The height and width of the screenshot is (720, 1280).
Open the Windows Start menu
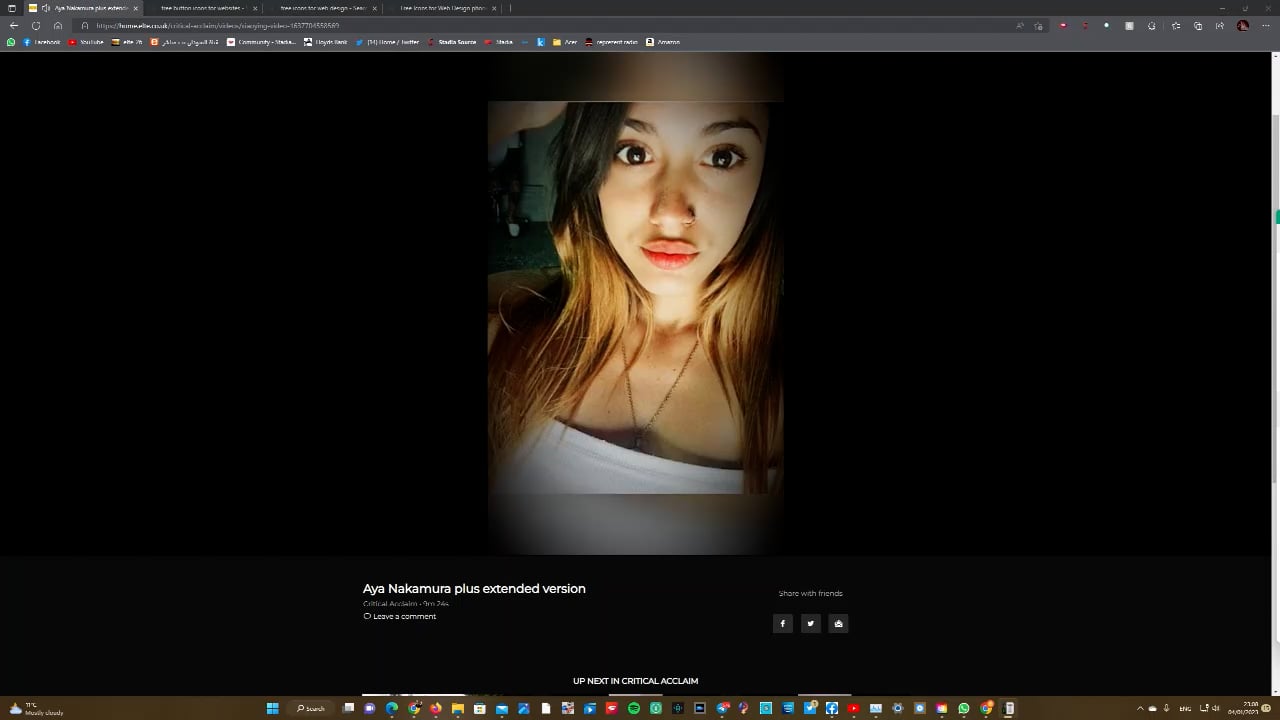pos(272,708)
